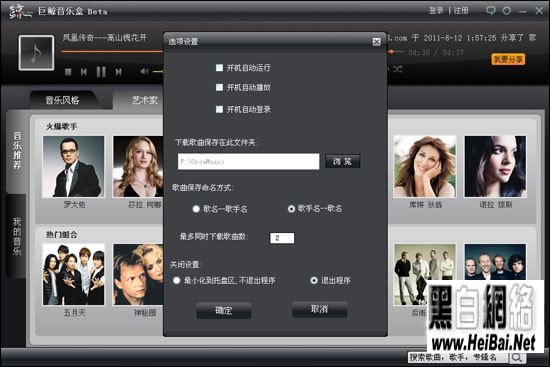
Task: Open band 五月天 photo
Action: pyautogui.click(x=73, y=274)
